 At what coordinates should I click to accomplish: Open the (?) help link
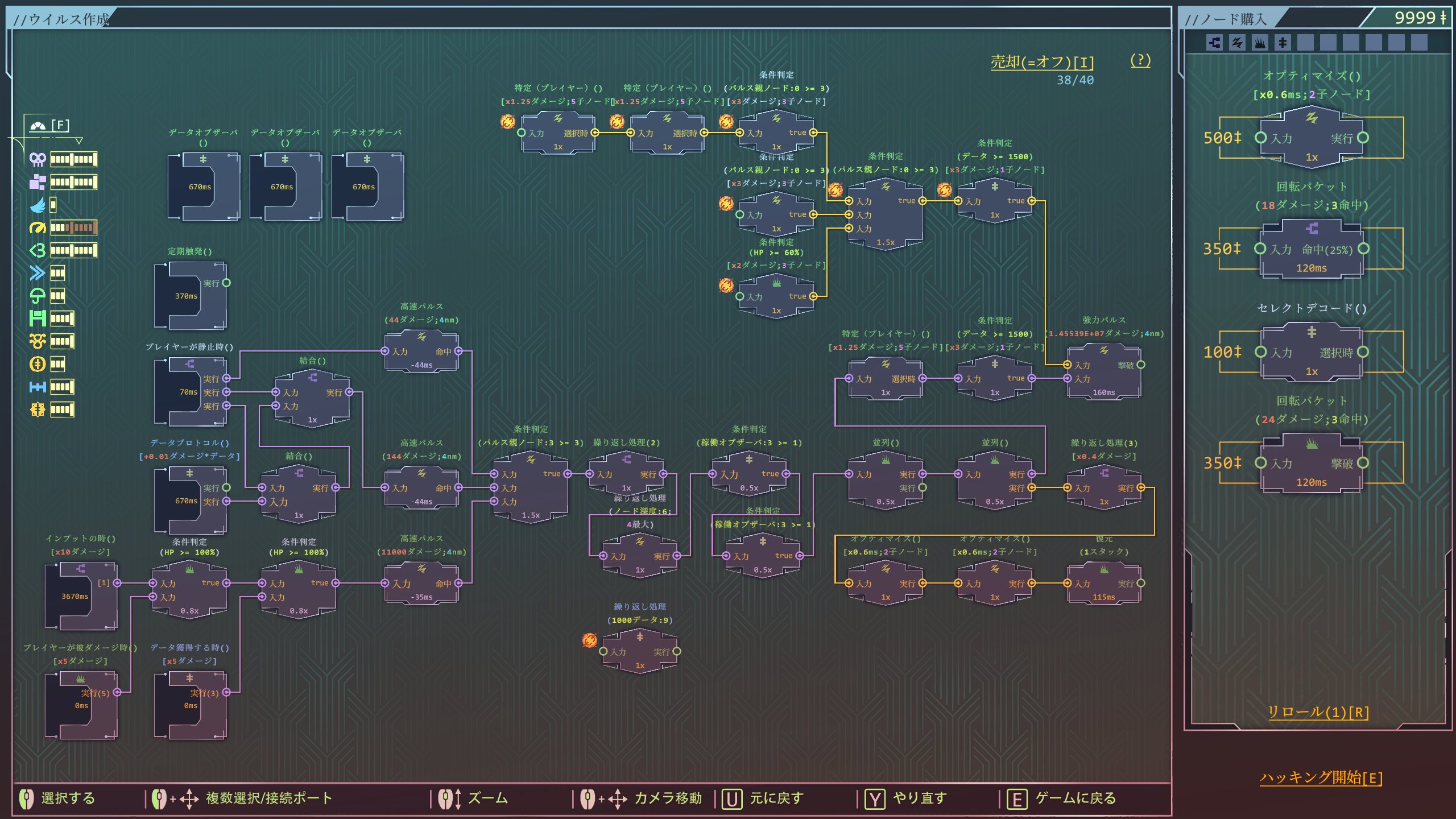coord(1140,60)
